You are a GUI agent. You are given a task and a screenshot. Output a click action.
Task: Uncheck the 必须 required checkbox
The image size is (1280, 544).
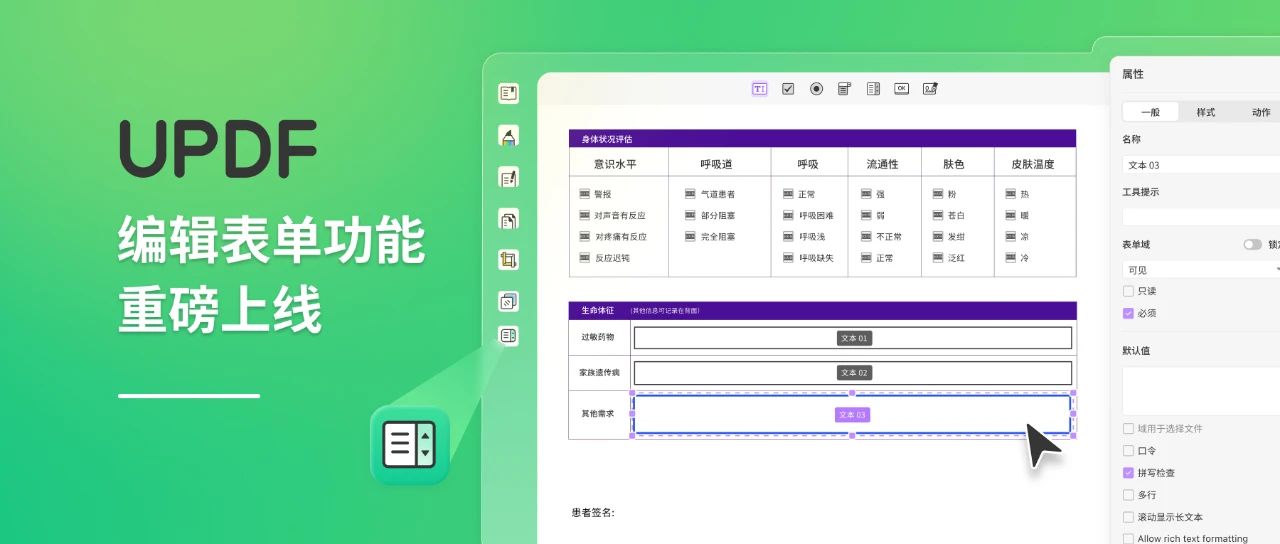pos(1128,313)
